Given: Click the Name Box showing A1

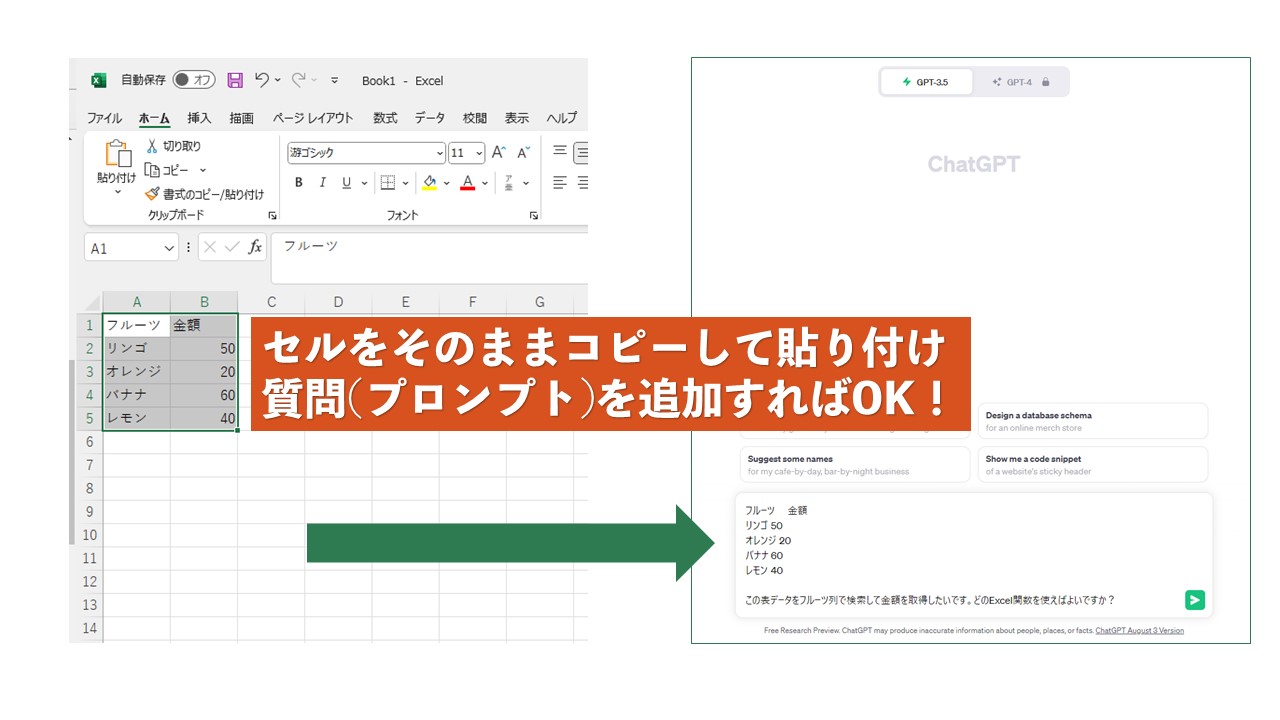Looking at the screenshot, I should (x=132, y=248).
